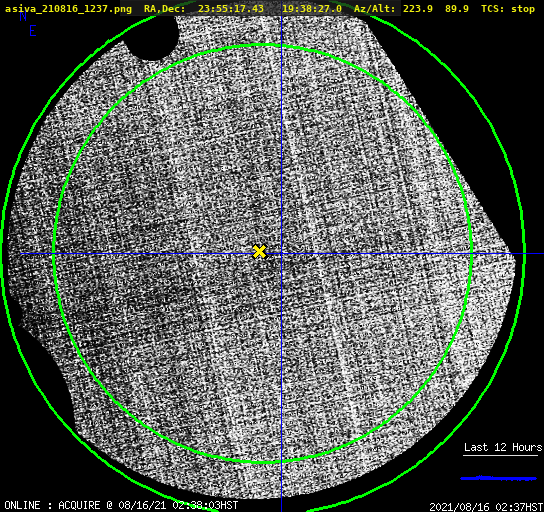Click the blue crosshair intersection point

tap(281, 254)
